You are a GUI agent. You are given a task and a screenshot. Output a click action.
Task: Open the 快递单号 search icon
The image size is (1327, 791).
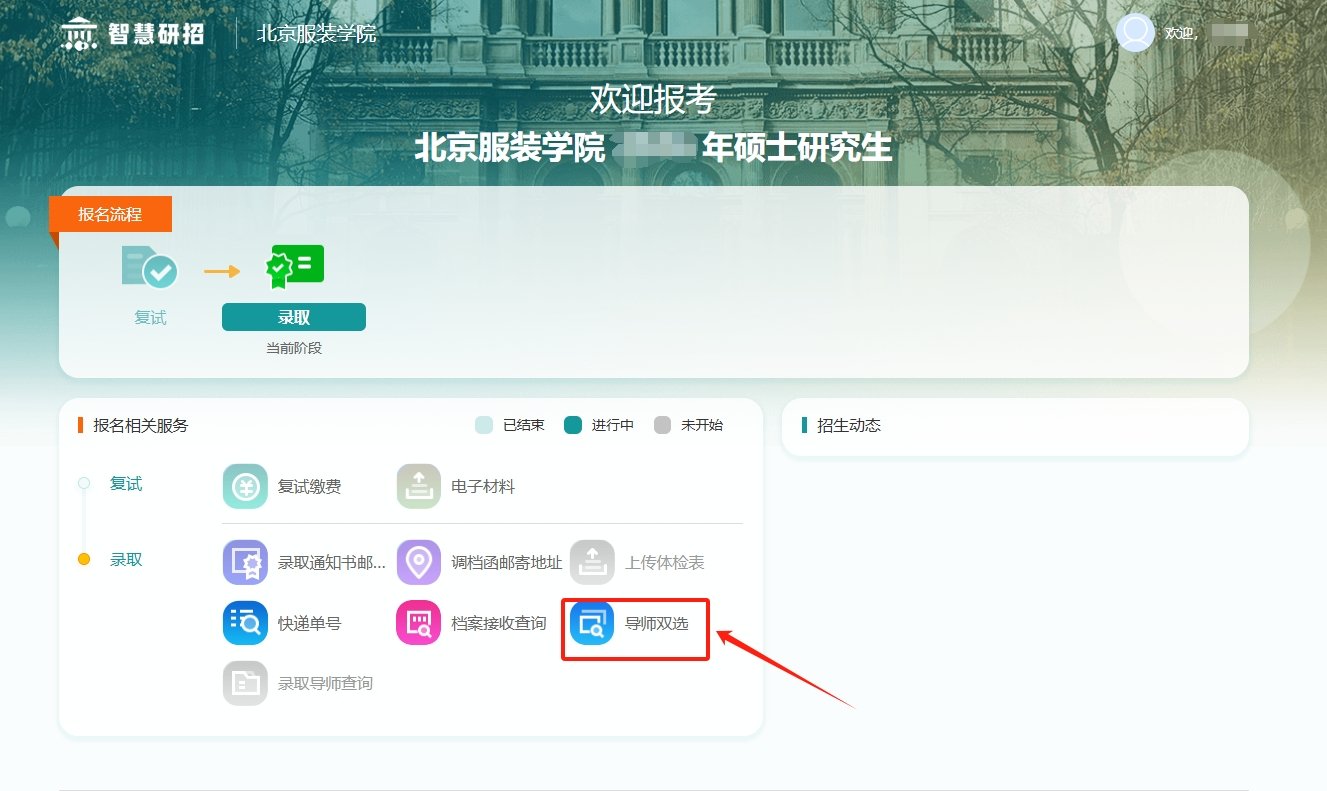coord(245,623)
